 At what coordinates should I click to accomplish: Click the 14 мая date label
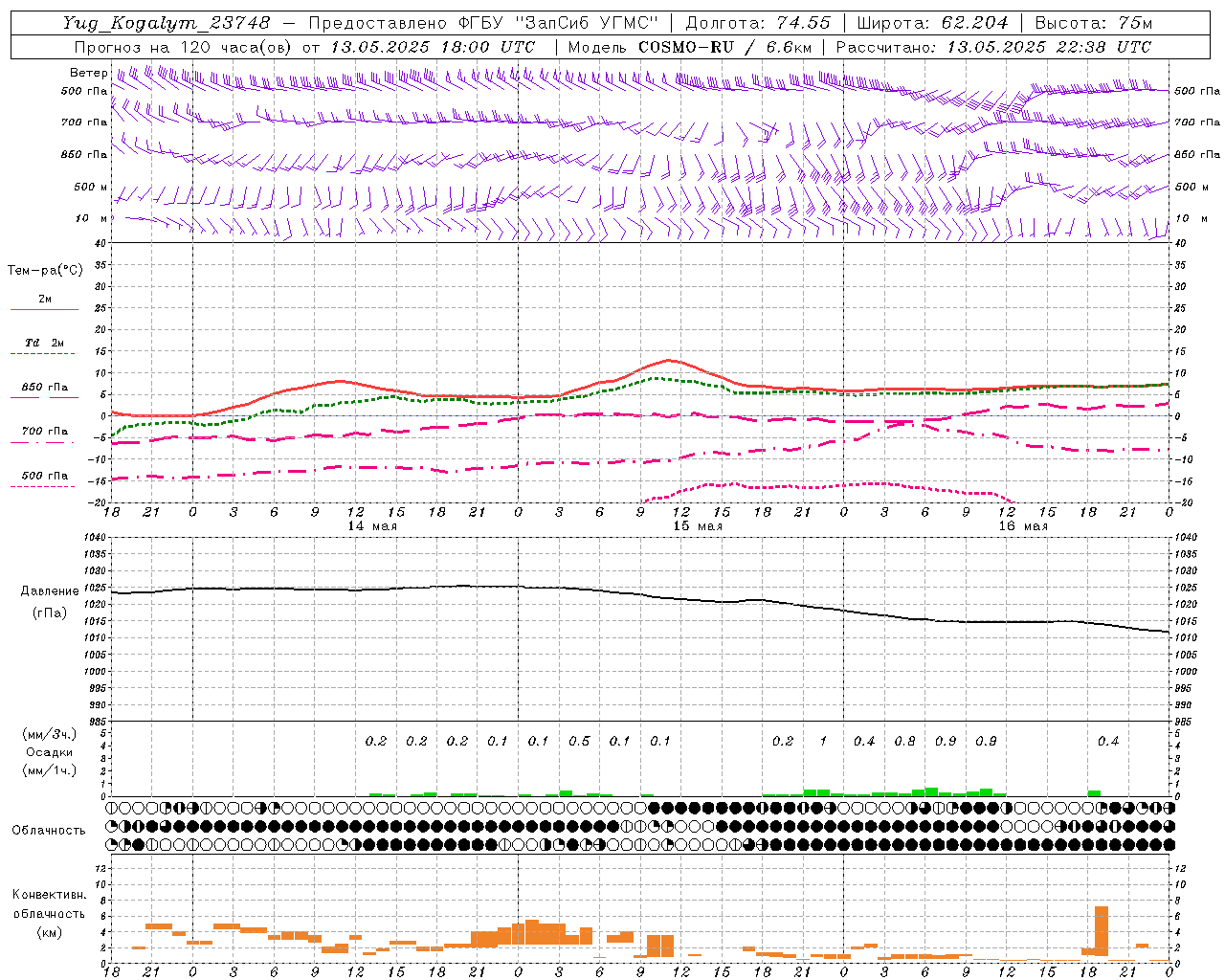371,526
